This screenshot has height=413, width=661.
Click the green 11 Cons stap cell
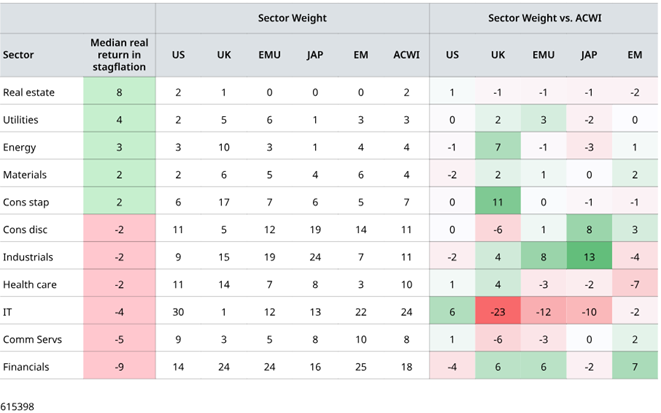coord(497,202)
